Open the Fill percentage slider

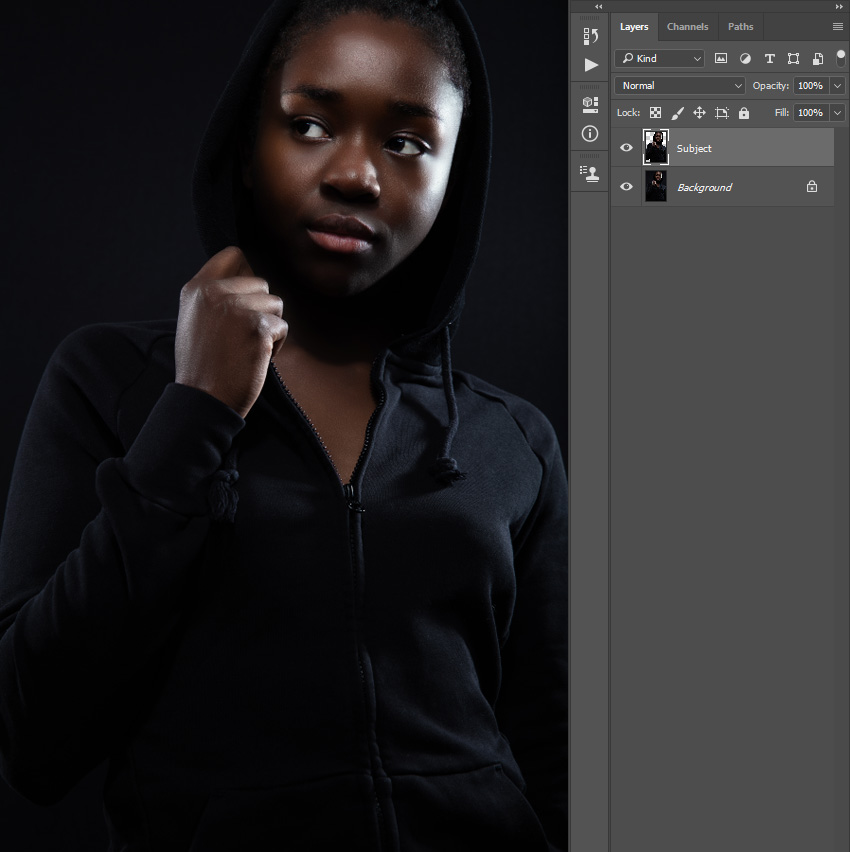point(836,112)
